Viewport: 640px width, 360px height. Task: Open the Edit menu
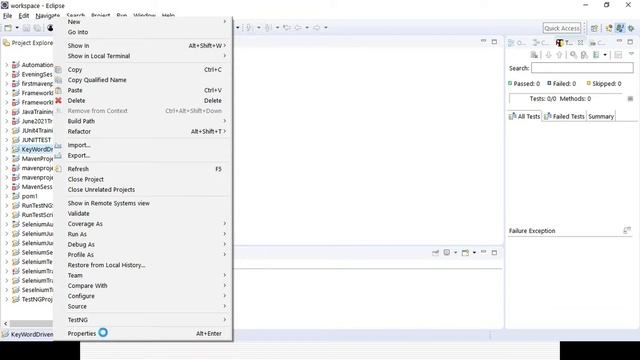(x=24, y=16)
